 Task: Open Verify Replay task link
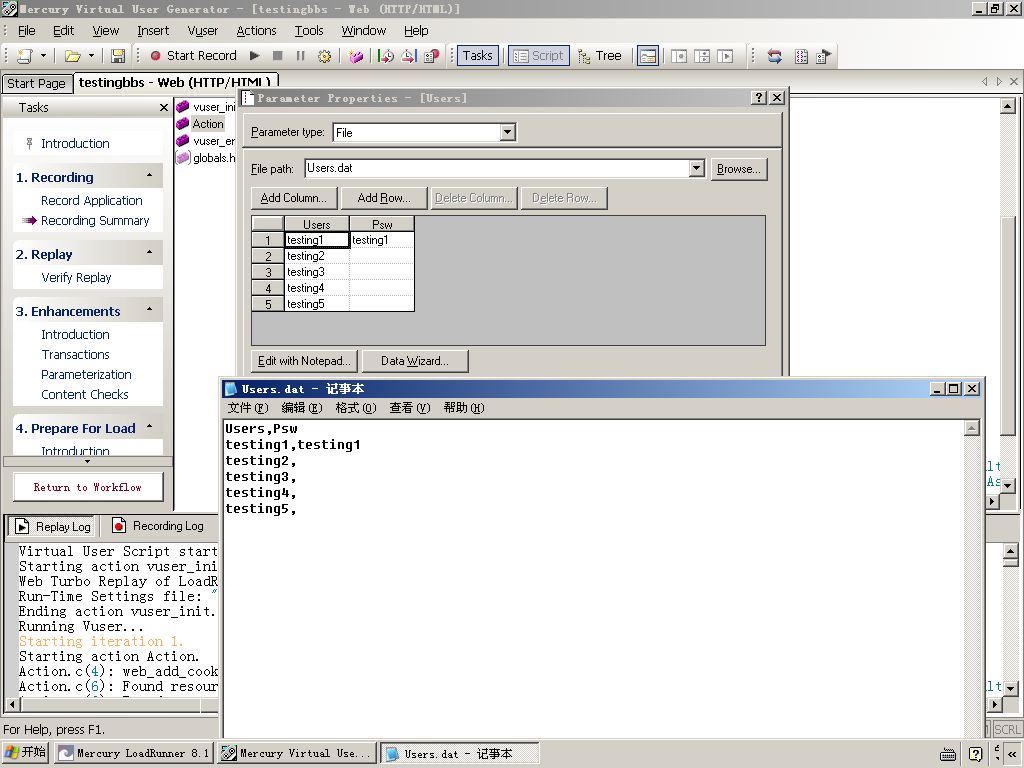point(76,278)
